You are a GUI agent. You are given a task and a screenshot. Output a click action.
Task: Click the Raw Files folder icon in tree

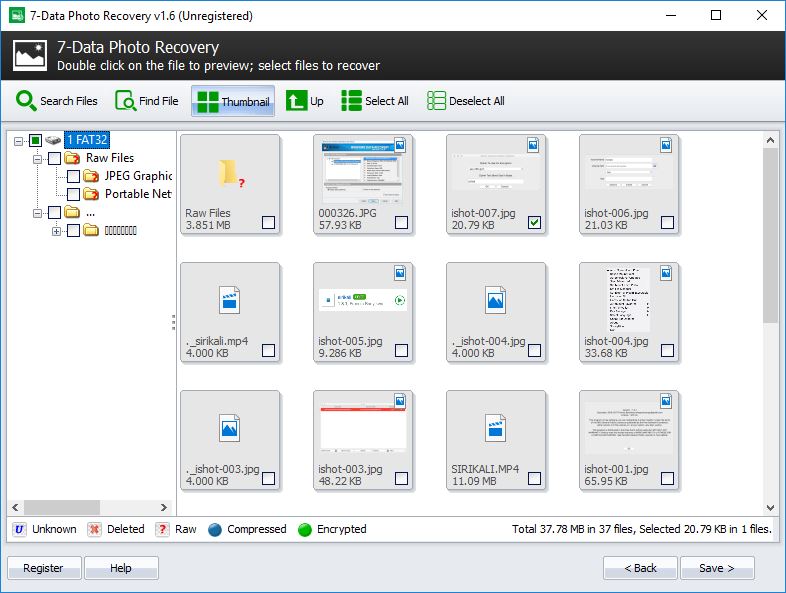[73, 158]
